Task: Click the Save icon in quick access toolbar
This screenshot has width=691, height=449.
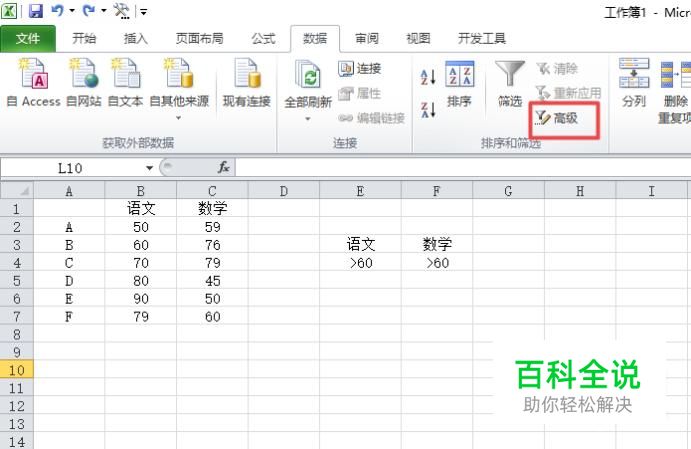Action: 35,11
